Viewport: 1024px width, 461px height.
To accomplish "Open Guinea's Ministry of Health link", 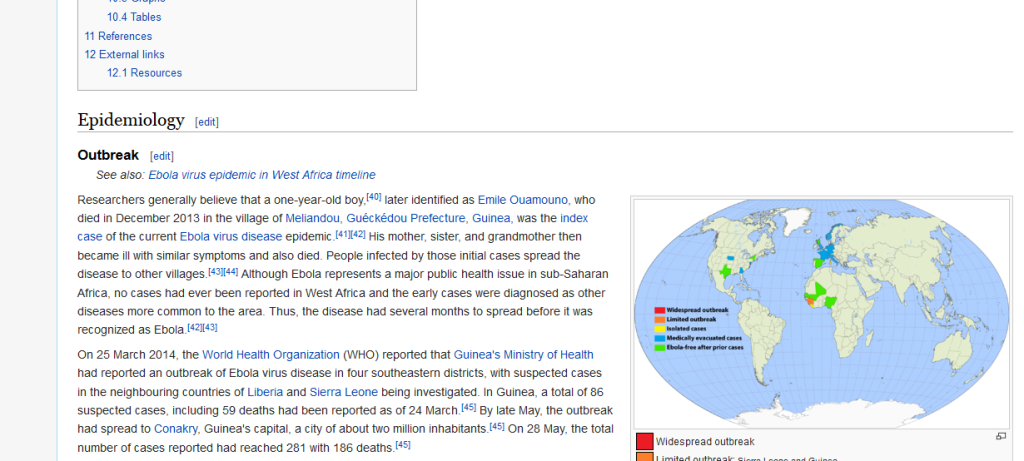I will pyautogui.click(x=523, y=355).
